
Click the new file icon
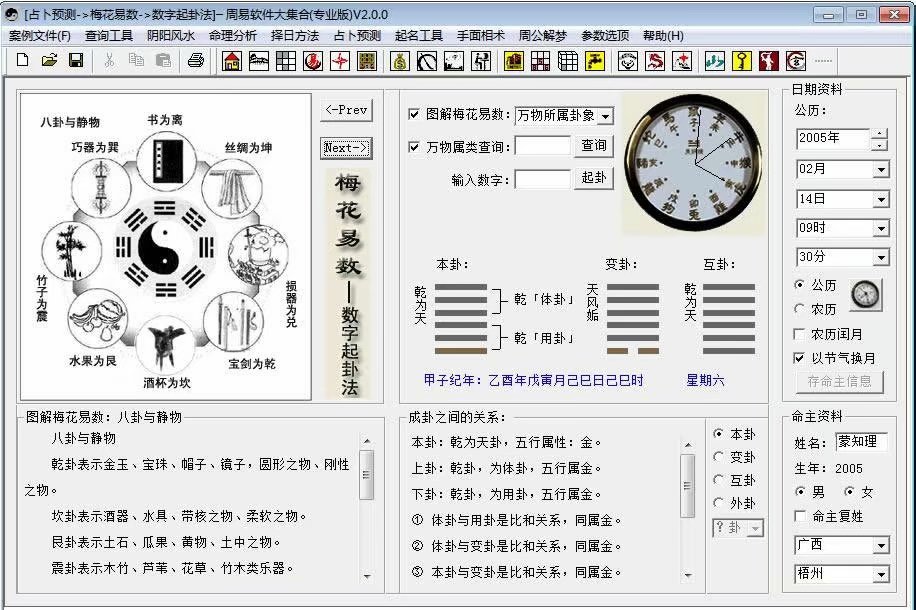pyautogui.click(x=22, y=61)
